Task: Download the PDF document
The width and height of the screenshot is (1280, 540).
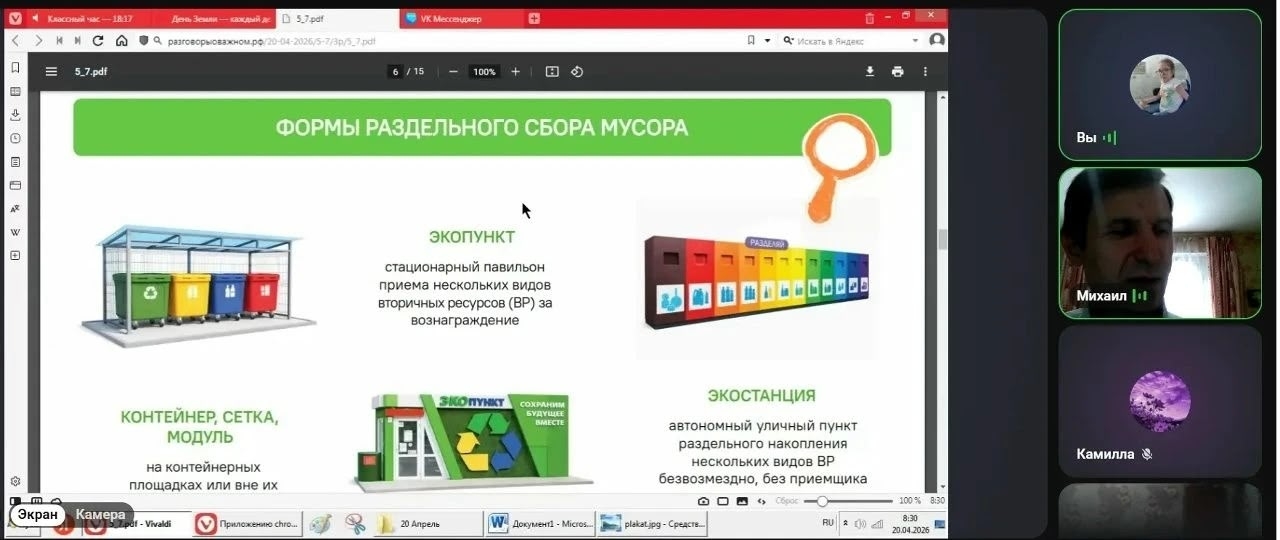Action: (x=869, y=72)
